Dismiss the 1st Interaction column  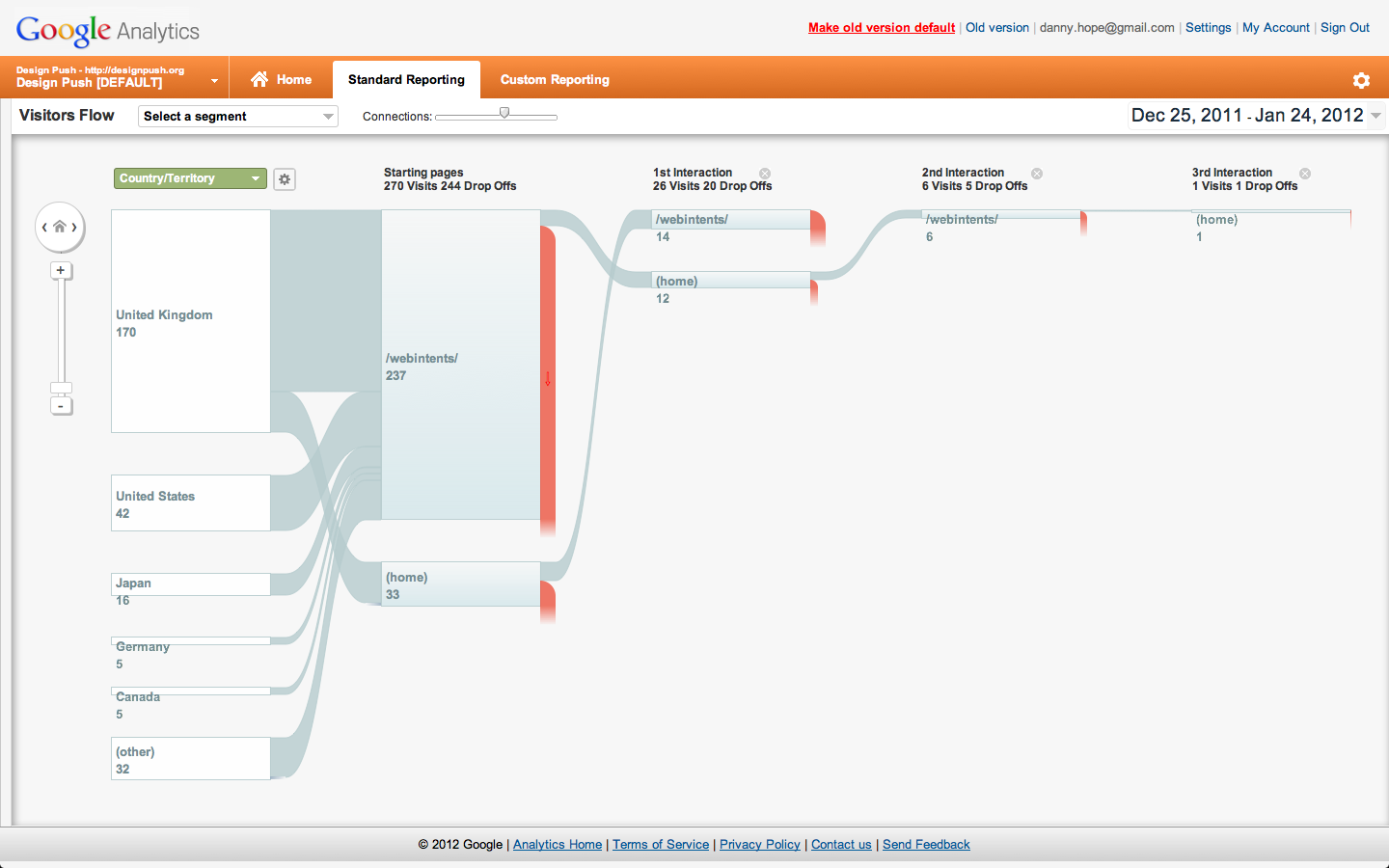(x=764, y=174)
